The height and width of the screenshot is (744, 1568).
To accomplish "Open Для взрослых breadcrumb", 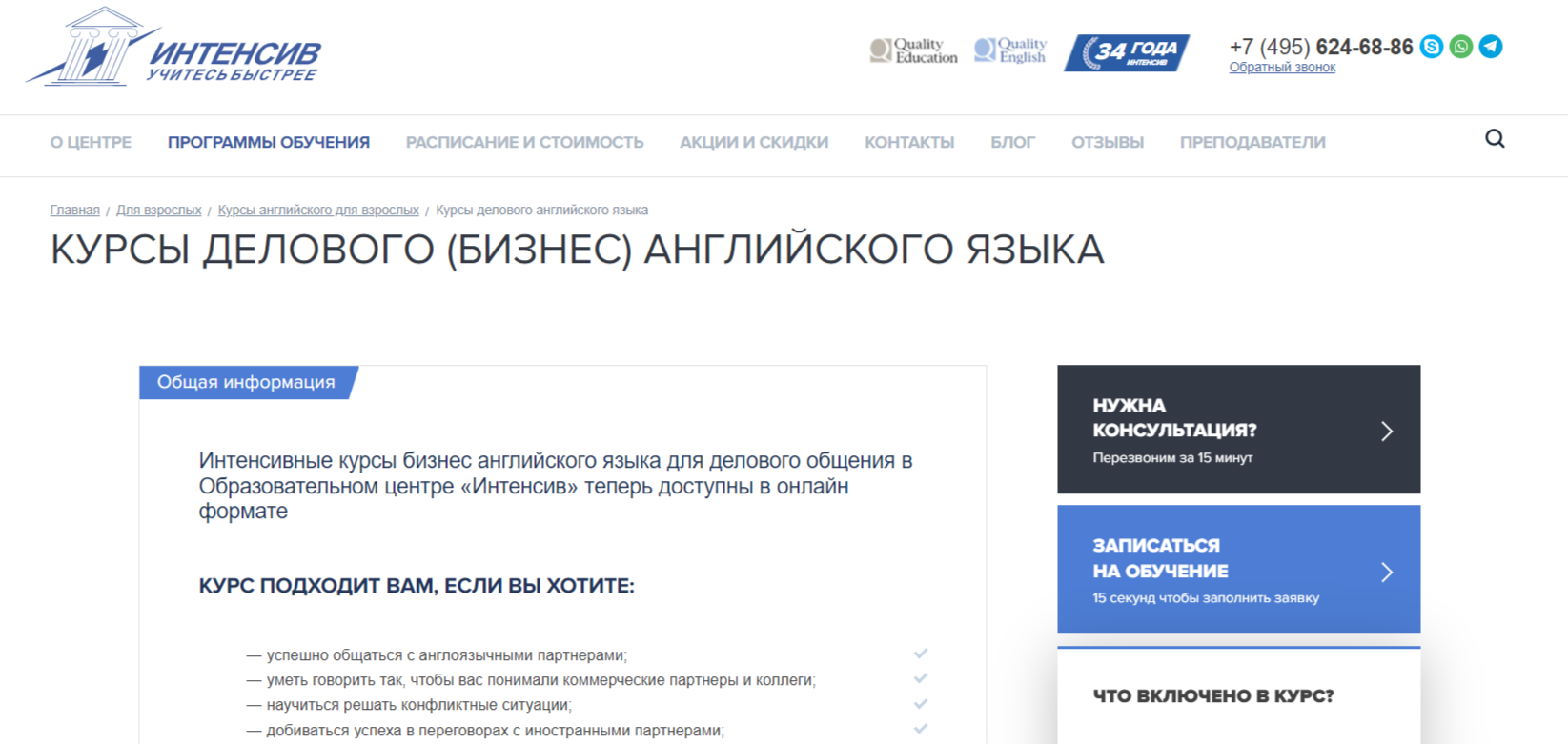I will [x=158, y=210].
